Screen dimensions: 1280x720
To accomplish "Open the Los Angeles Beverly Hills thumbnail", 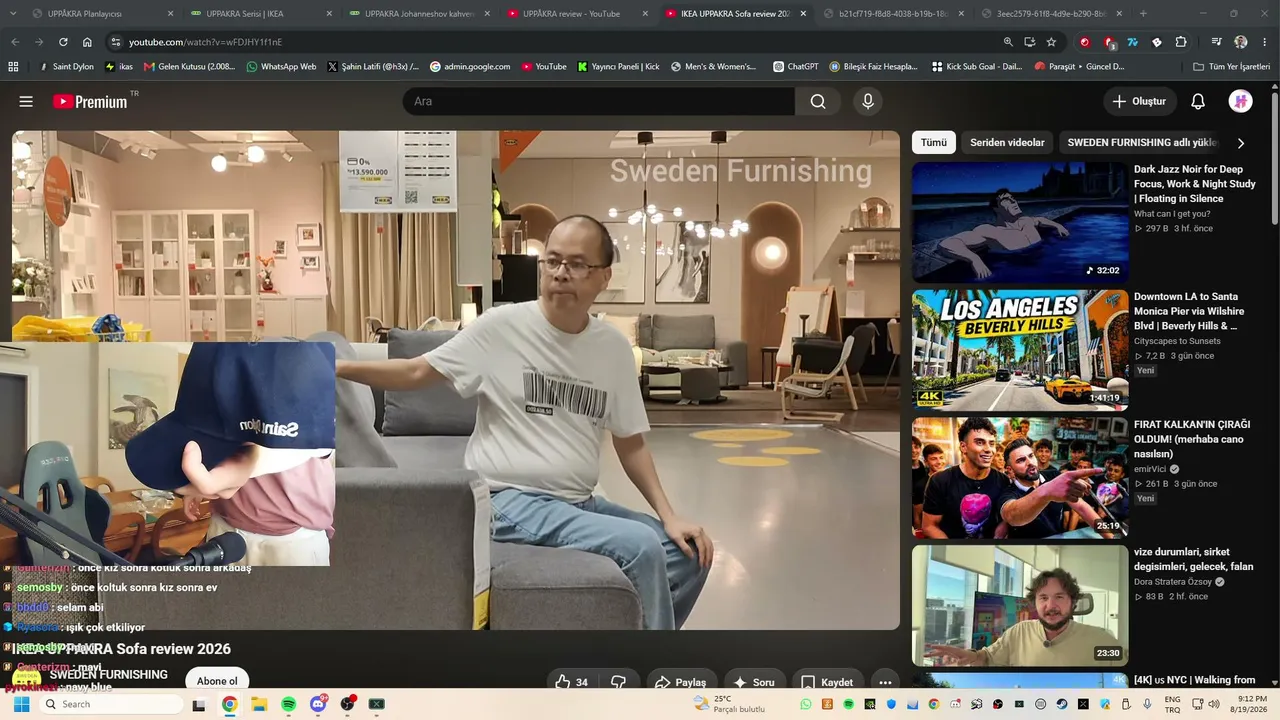I will [1020, 350].
